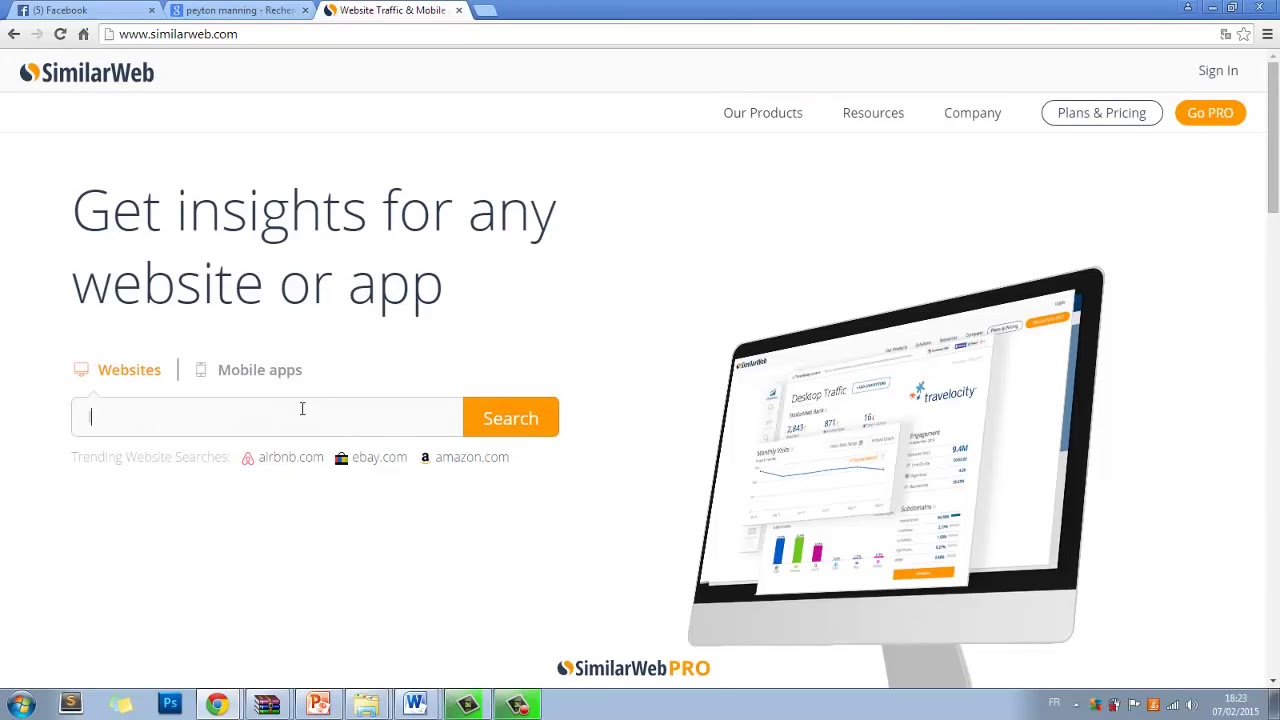Click the monitor icon next to Websites
Screen dimensions: 1280x720
click(x=81, y=370)
